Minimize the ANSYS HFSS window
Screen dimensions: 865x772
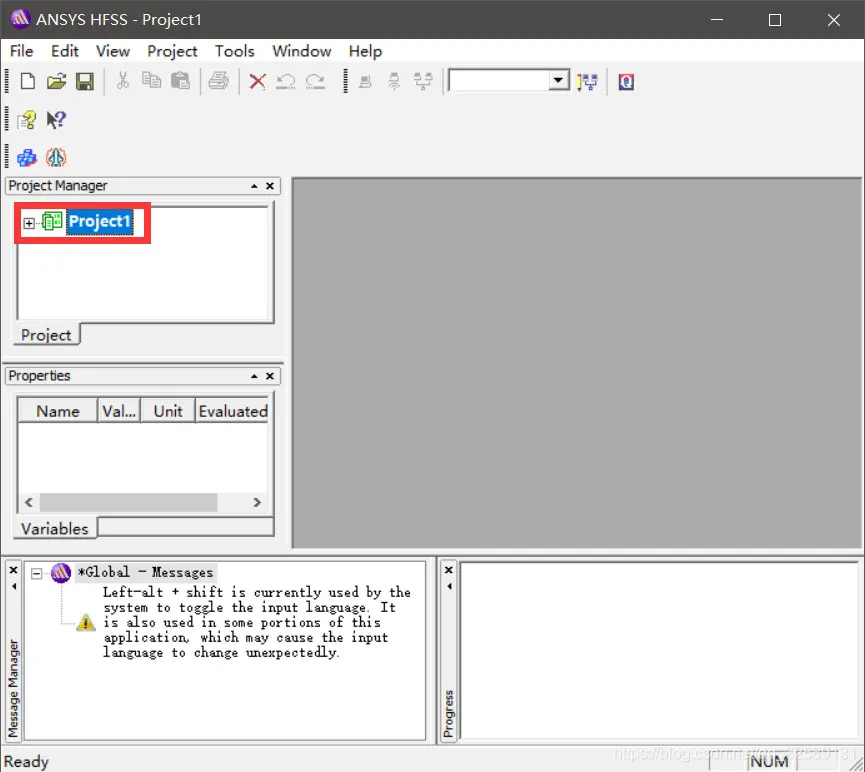point(717,20)
